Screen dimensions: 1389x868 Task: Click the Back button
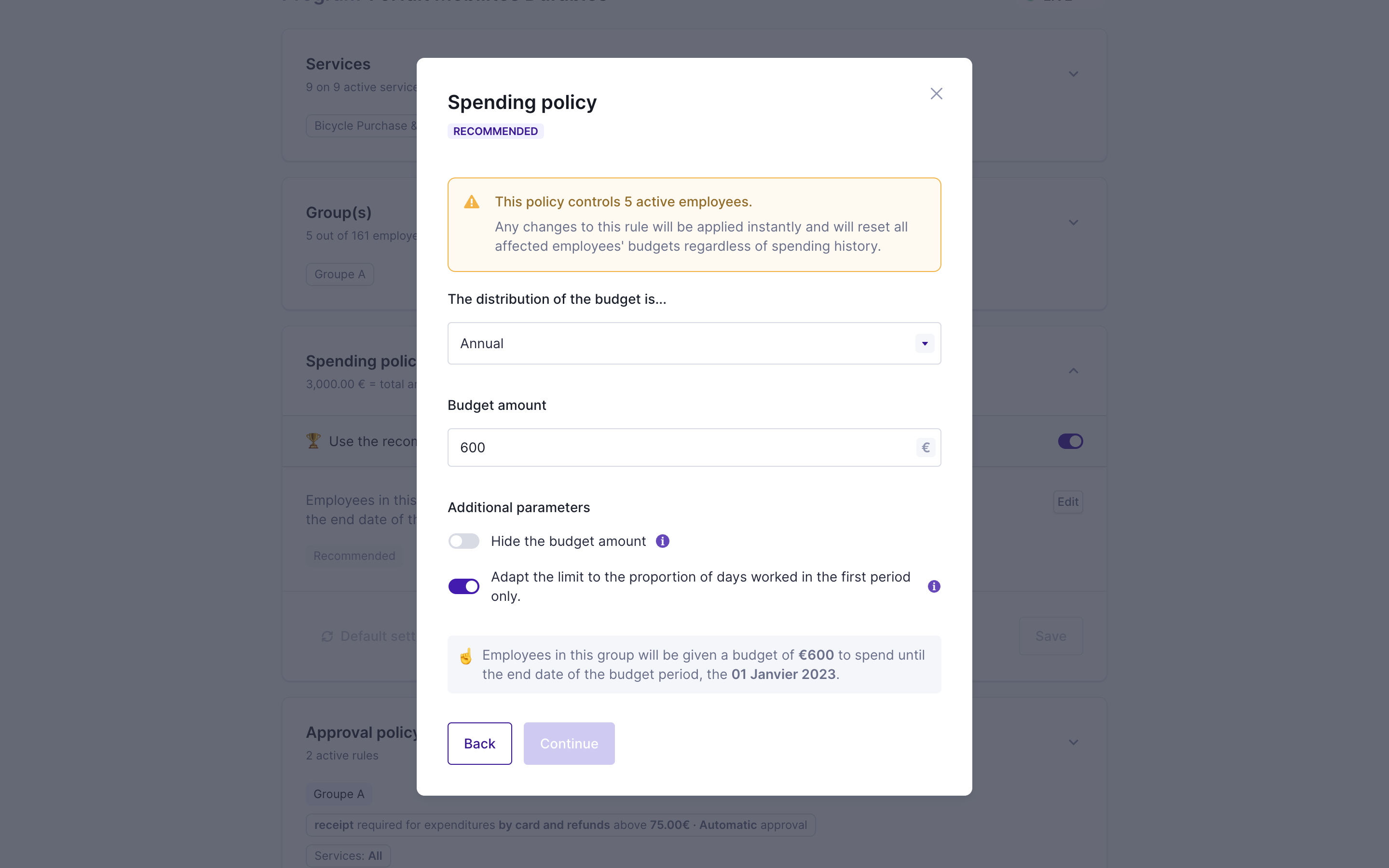pos(479,744)
